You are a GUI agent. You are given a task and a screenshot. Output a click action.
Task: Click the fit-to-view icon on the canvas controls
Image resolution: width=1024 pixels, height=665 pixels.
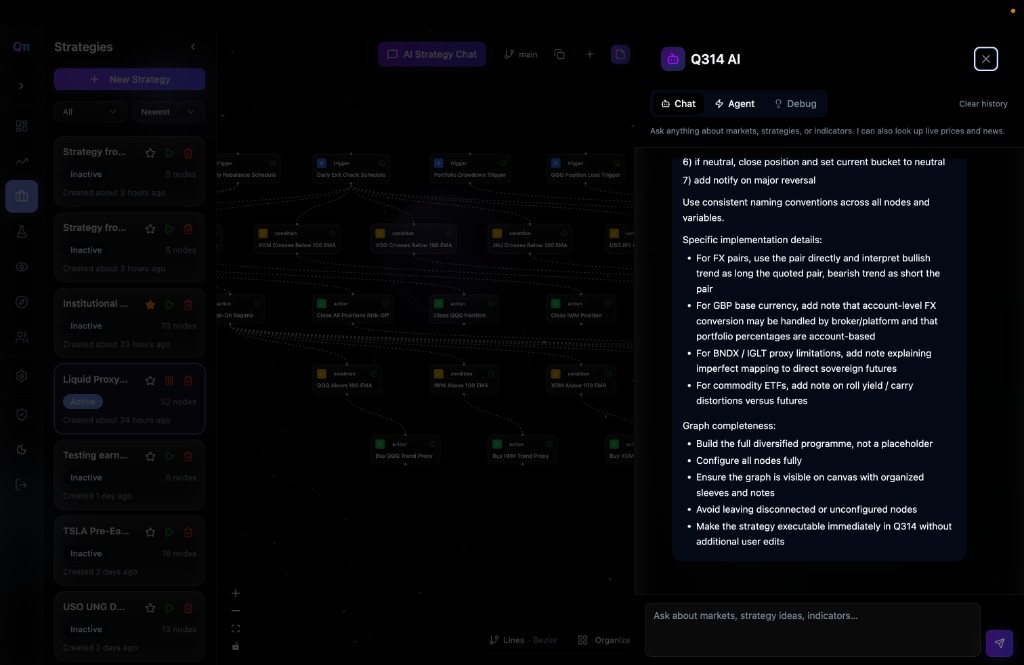point(235,628)
